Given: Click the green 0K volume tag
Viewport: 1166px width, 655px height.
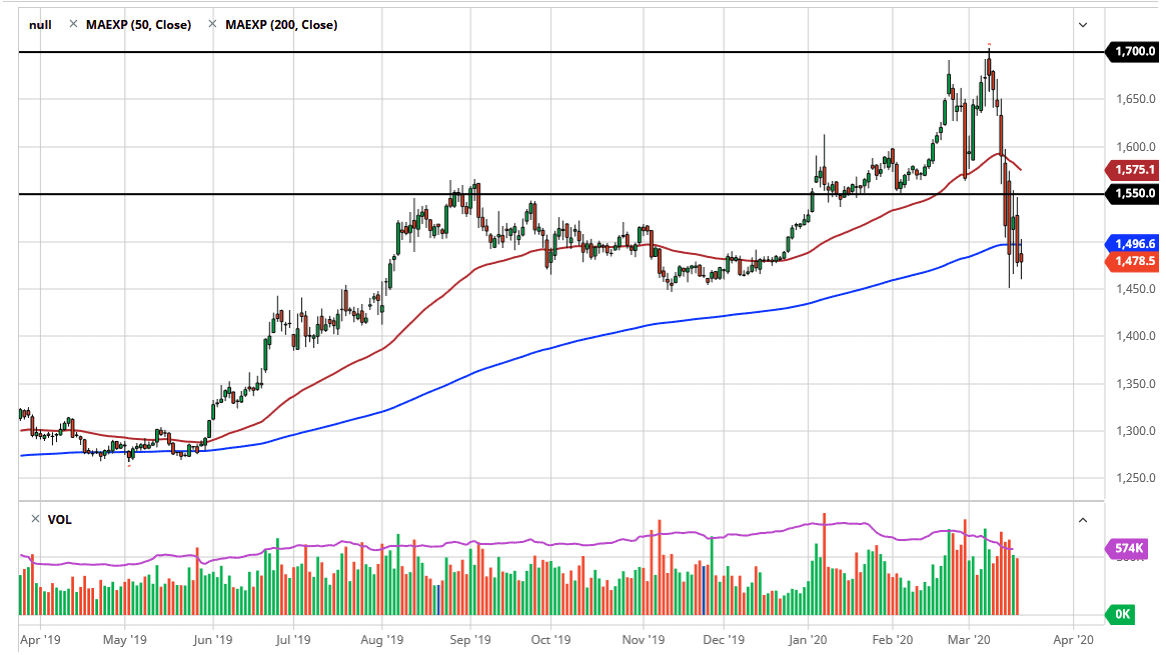Looking at the screenshot, I should 1121,614.
